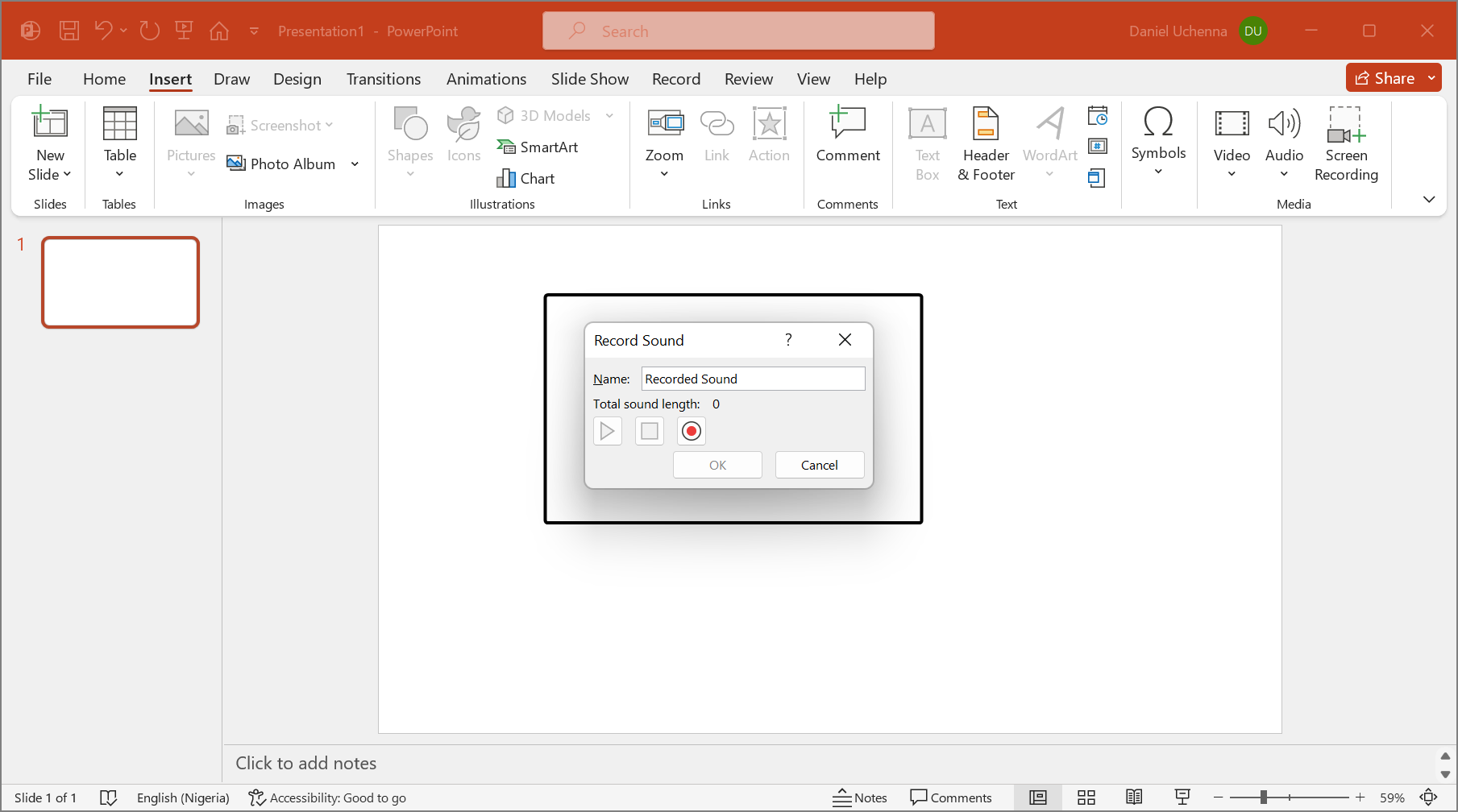The height and width of the screenshot is (812, 1458).
Task: Click the red Record button in dialog
Action: 691,431
